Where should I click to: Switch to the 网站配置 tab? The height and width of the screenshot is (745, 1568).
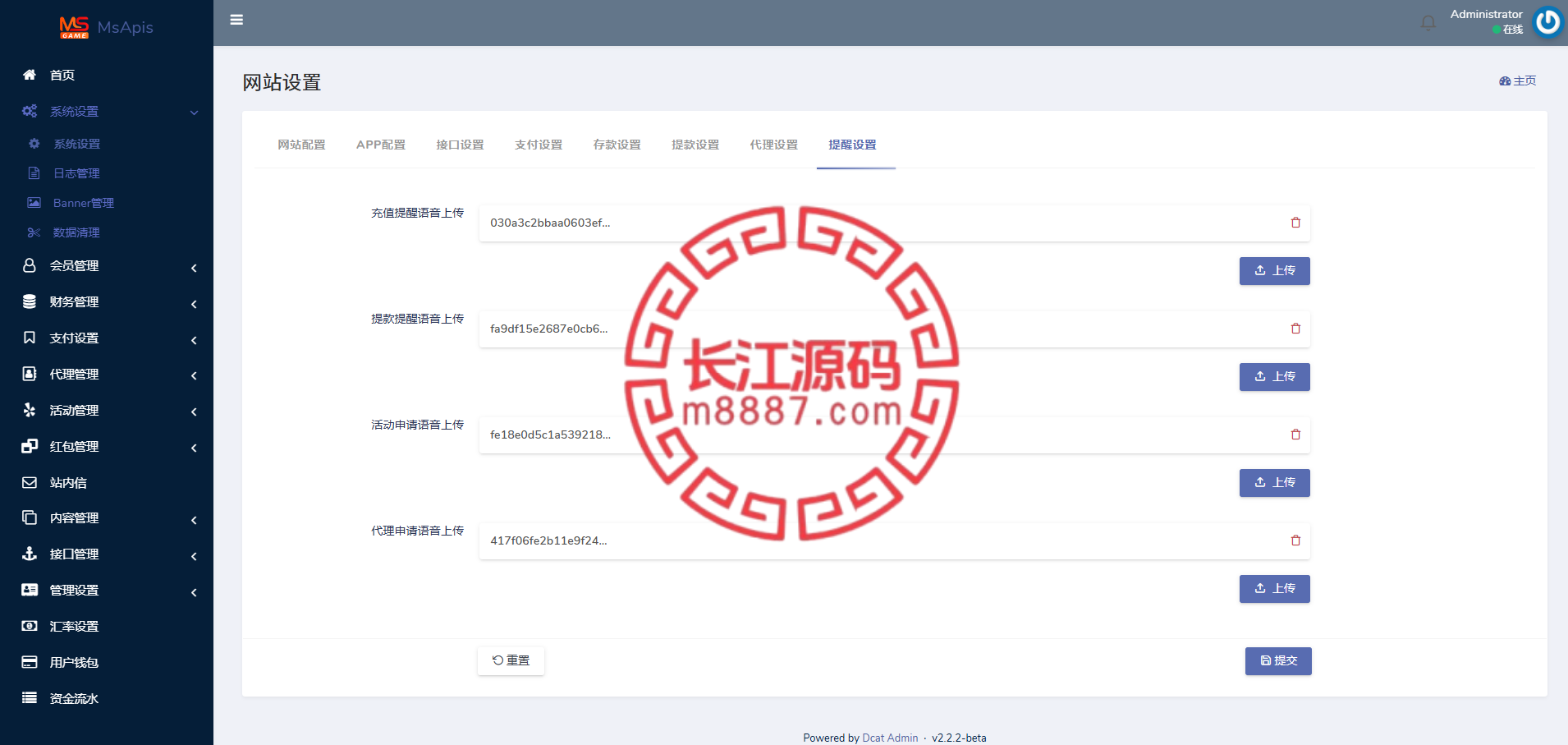coord(301,145)
